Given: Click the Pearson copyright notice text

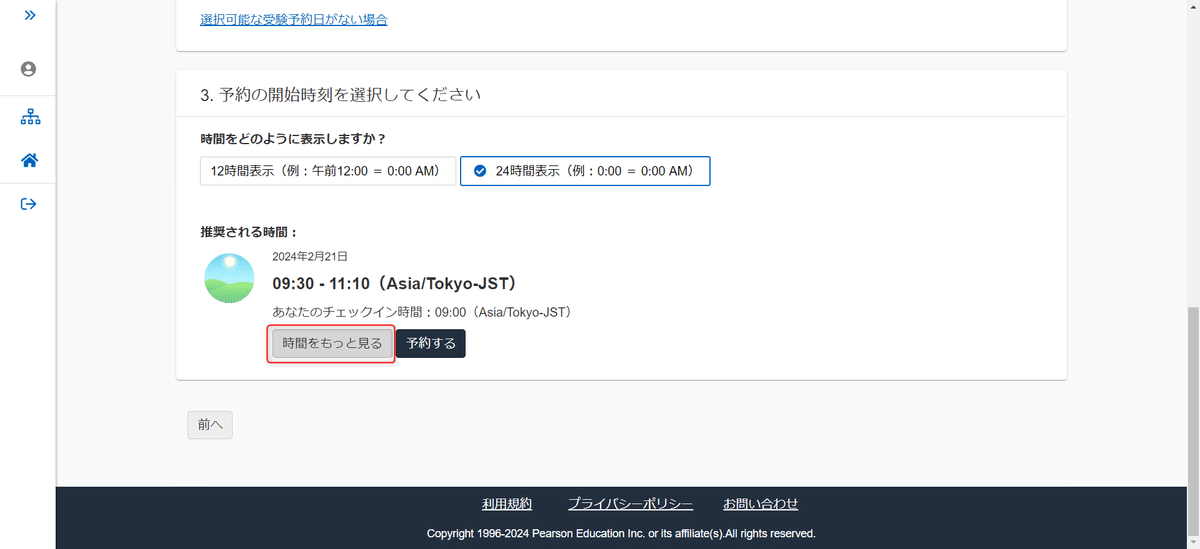Looking at the screenshot, I should [621, 533].
